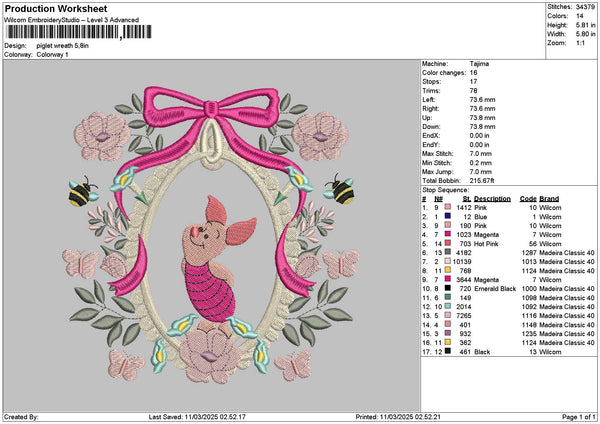Select the Min Stitch value 0.2 mm
Image resolution: width=600 pixels, height=424 pixels.
[x=481, y=163]
